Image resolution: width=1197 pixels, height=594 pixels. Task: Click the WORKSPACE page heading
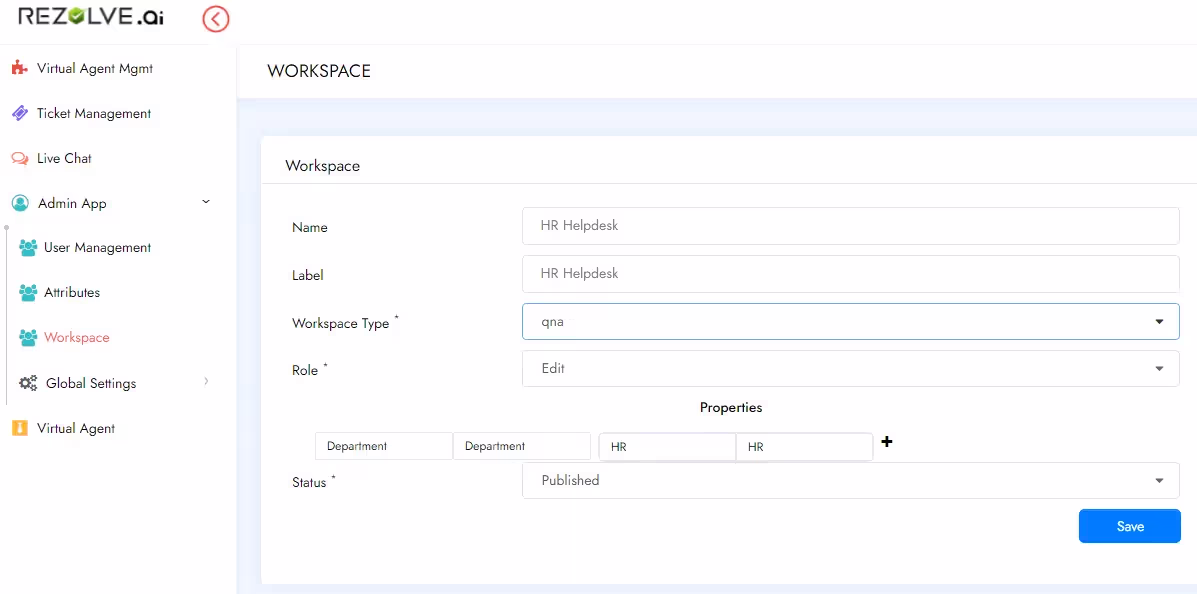319,71
